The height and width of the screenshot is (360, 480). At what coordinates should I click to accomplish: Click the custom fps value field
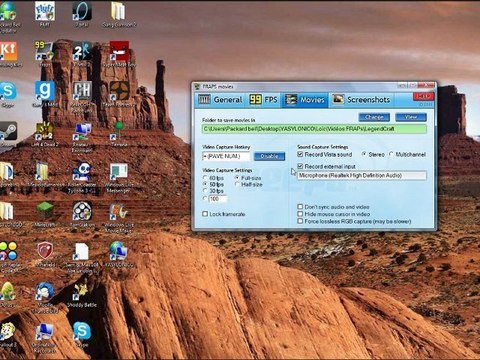pos(217,199)
